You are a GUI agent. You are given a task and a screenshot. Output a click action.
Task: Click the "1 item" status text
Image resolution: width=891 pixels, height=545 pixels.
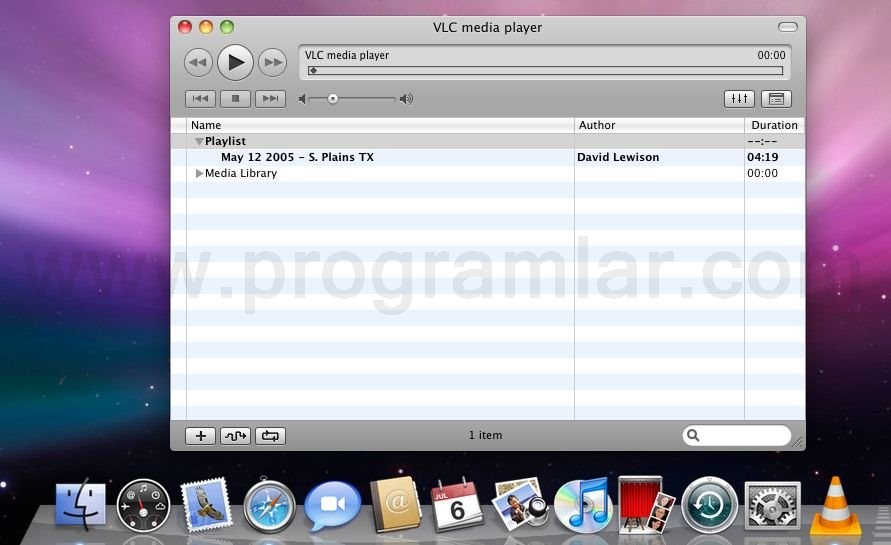pyautogui.click(x=485, y=435)
